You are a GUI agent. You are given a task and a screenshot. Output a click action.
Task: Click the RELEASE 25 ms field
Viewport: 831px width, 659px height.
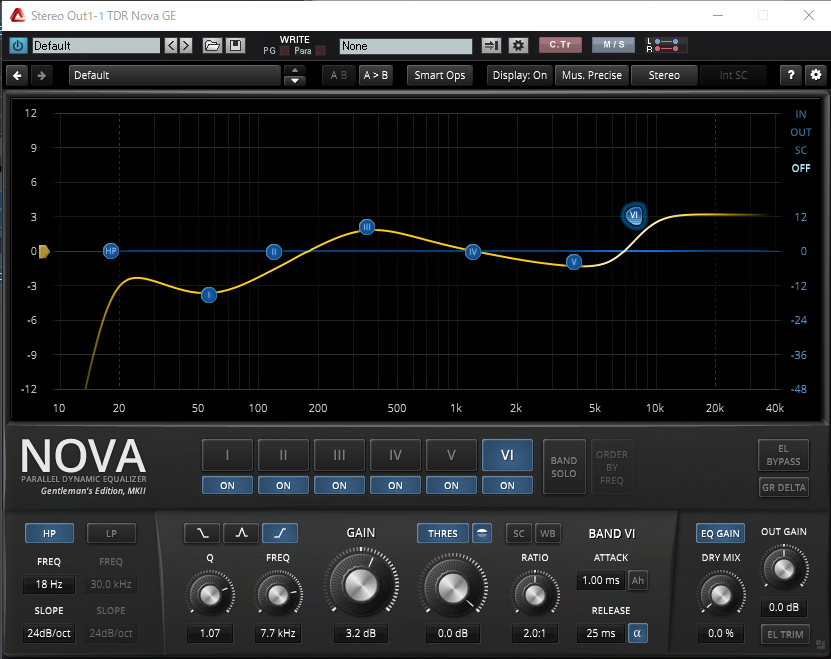pyautogui.click(x=601, y=633)
